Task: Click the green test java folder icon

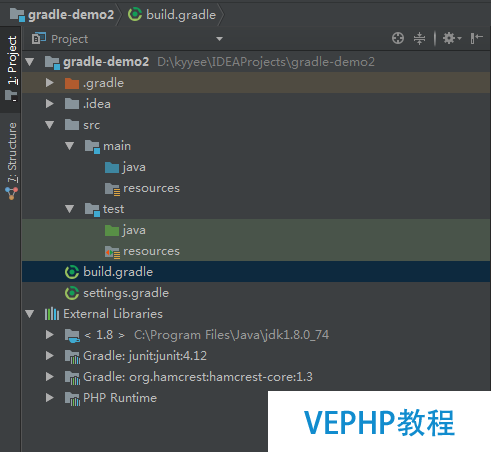Action: (112, 230)
